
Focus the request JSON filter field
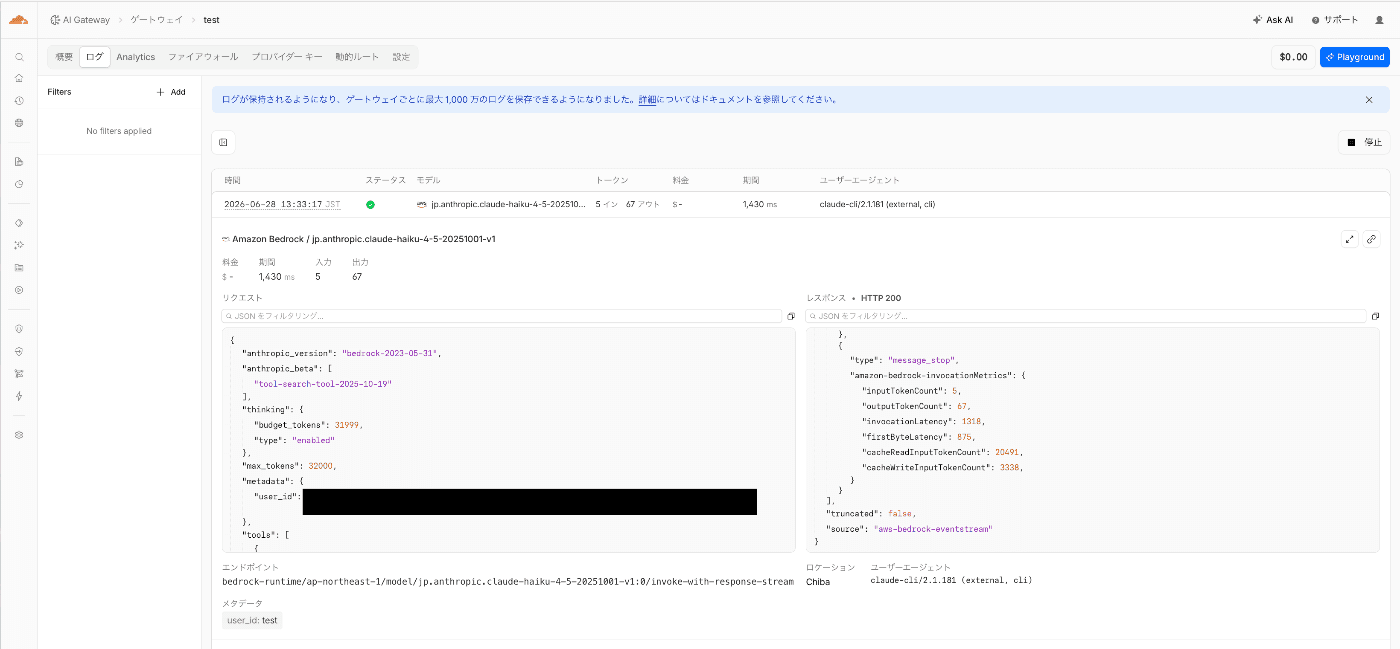(502, 316)
